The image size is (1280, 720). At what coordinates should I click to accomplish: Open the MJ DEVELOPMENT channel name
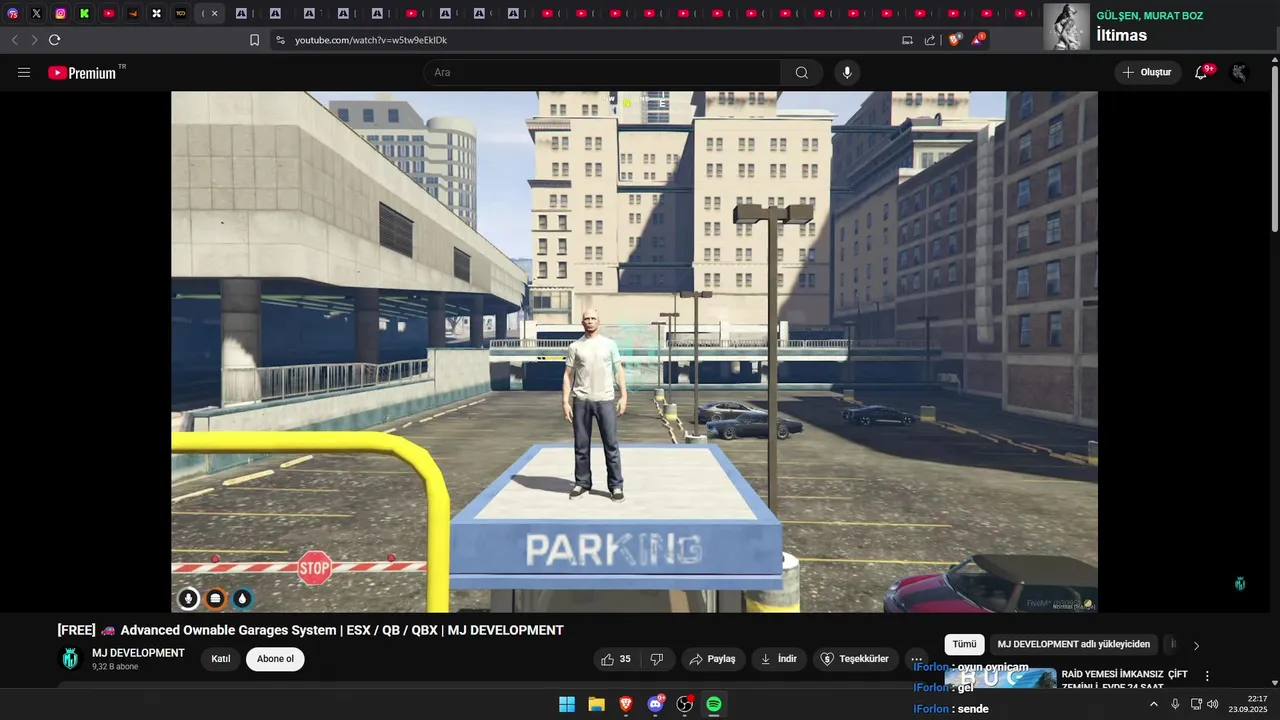[x=138, y=653]
